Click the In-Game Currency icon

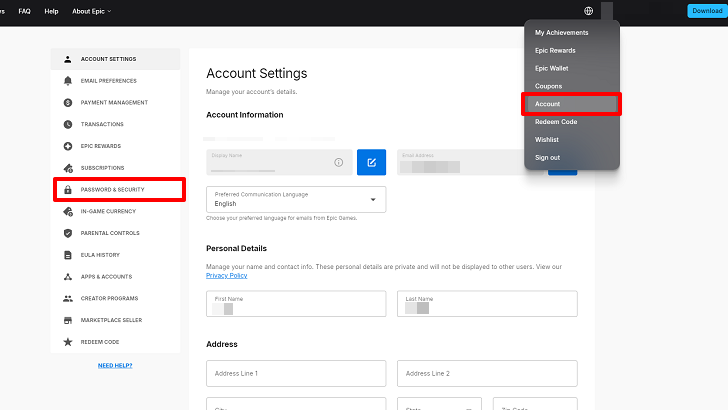click(x=68, y=211)
